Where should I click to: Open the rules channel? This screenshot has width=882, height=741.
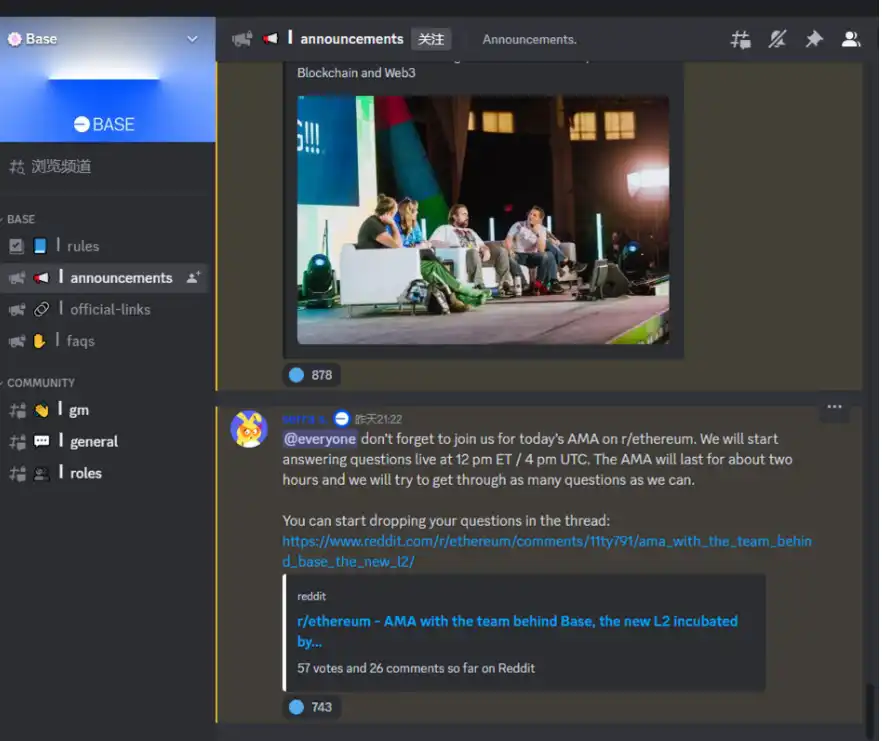pos(104,246)
